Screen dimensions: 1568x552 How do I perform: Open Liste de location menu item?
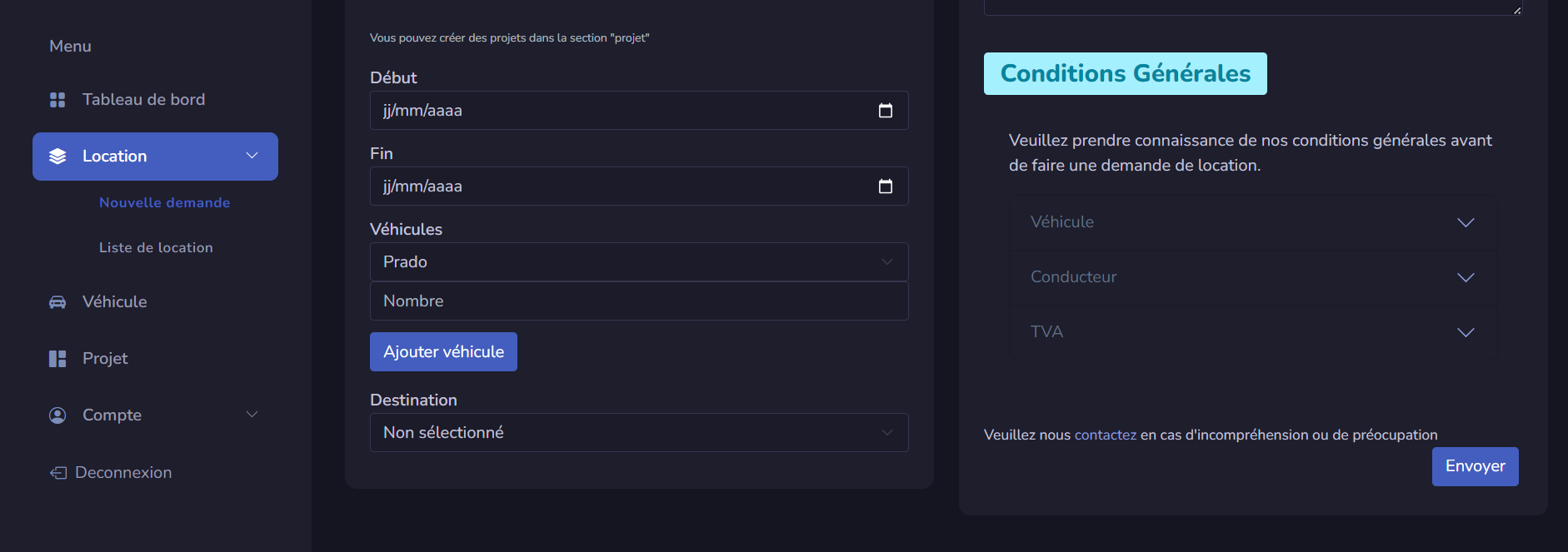point(156,247)
